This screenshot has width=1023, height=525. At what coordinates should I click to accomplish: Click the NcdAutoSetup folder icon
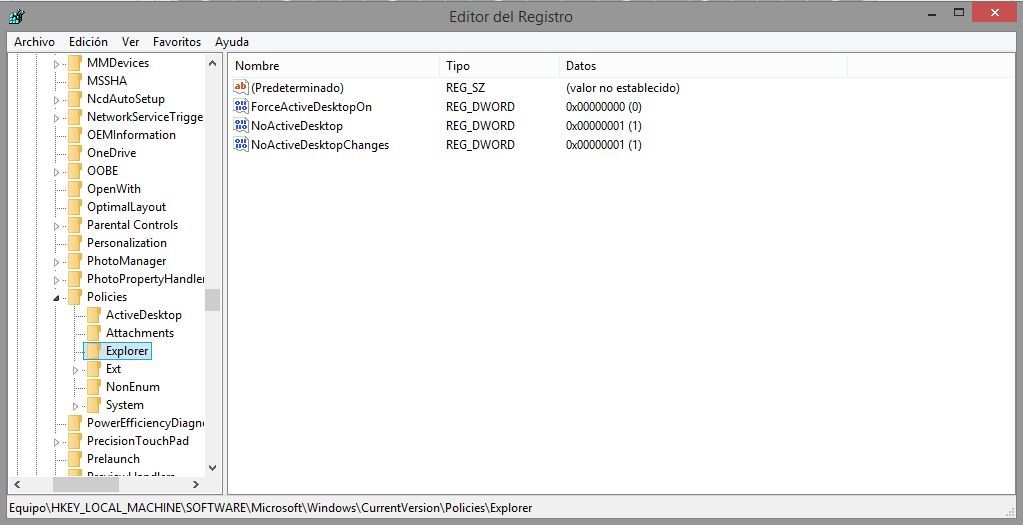coord(75,99)
